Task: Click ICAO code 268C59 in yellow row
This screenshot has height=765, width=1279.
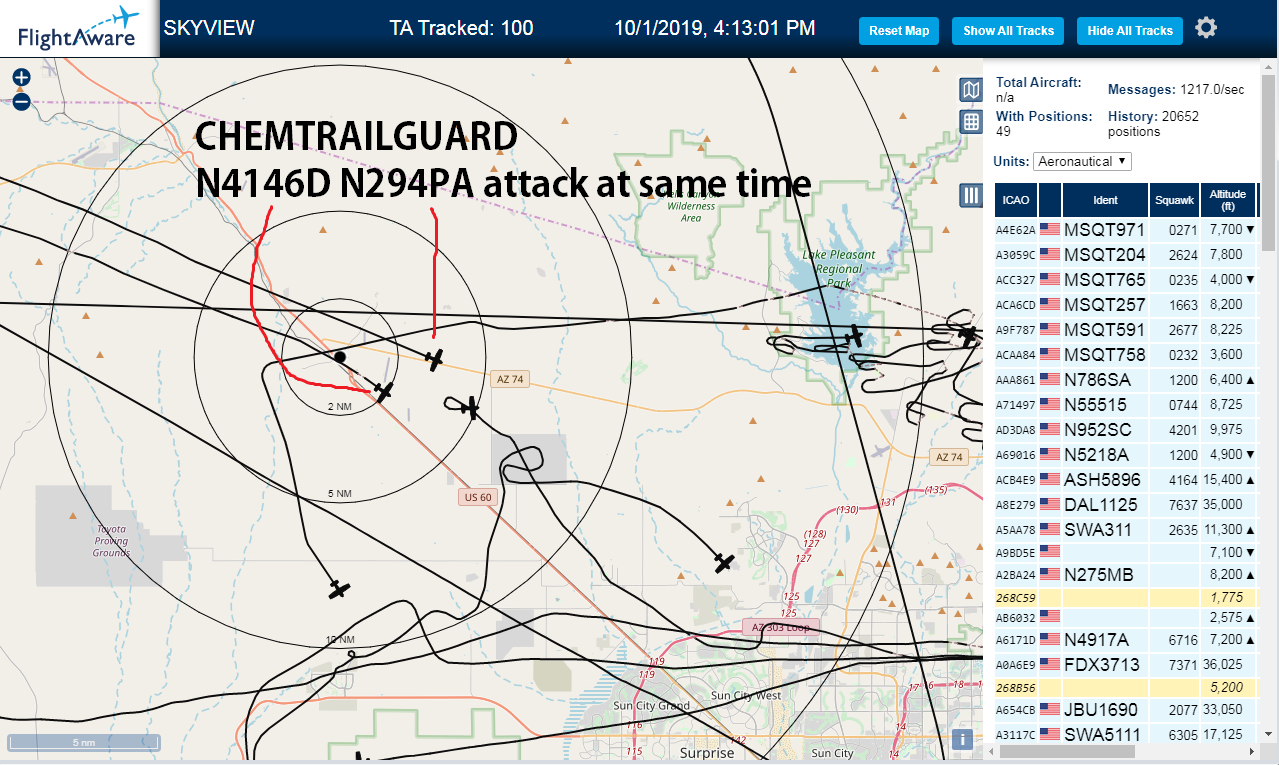Action: (1015, 597)
